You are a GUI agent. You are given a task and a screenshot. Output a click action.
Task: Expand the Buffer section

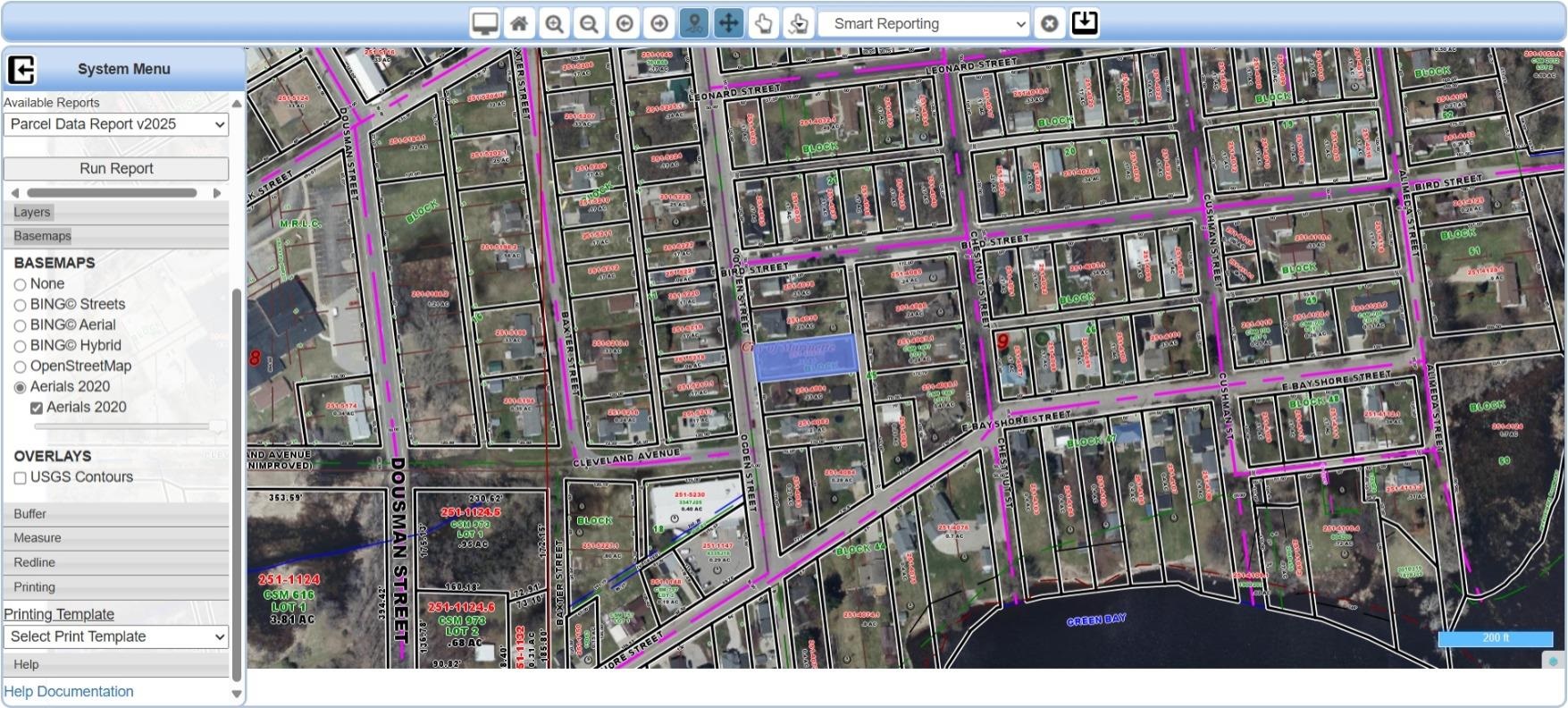tap(116, 514)
